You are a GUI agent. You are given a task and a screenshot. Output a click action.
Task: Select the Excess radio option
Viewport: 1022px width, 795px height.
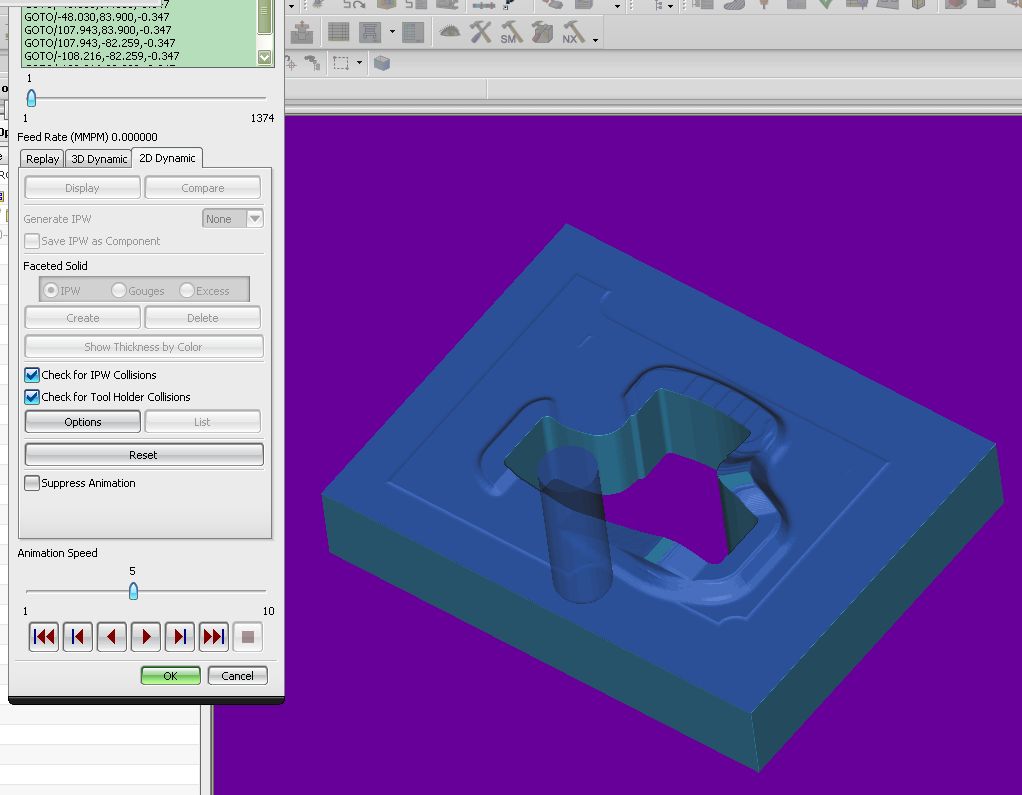pyautogui.click(x=186, y=290)
